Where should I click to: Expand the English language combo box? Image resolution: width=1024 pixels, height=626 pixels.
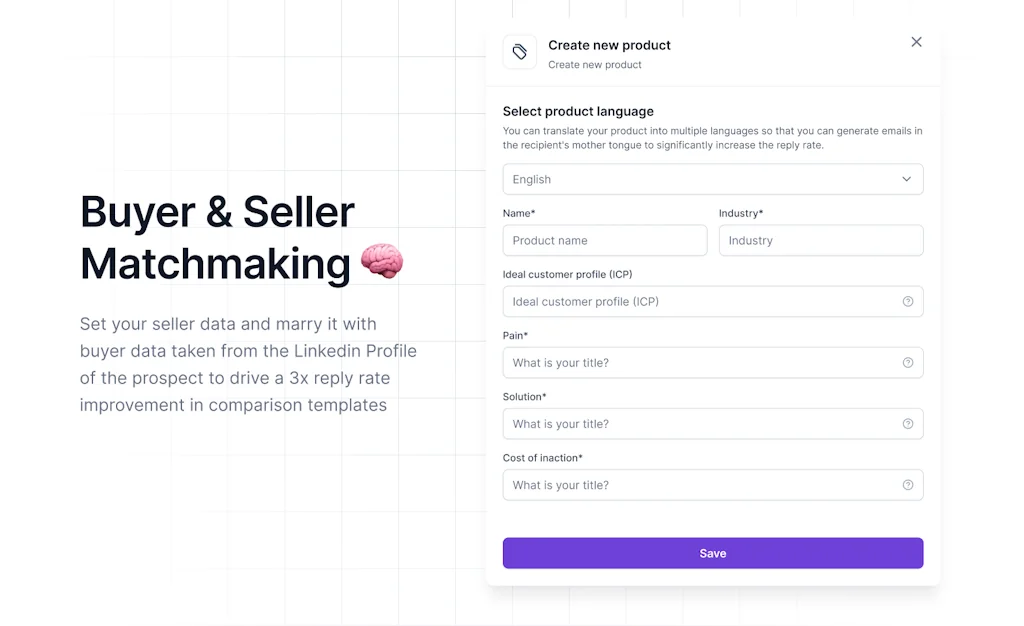click(712, 179)
